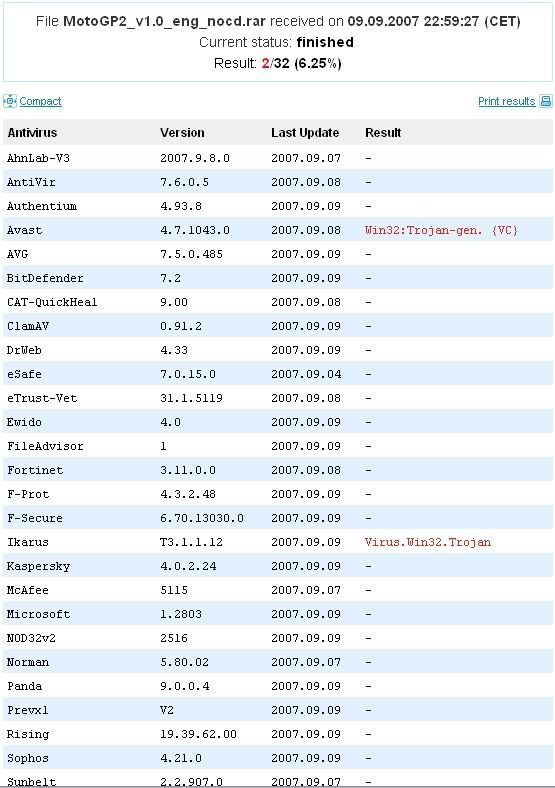Image resolution: width=555 pixels, height=788 pixels.
Task: Click the printer icon beside Print results
Action: pyautogui.click(x=545, y=101)
